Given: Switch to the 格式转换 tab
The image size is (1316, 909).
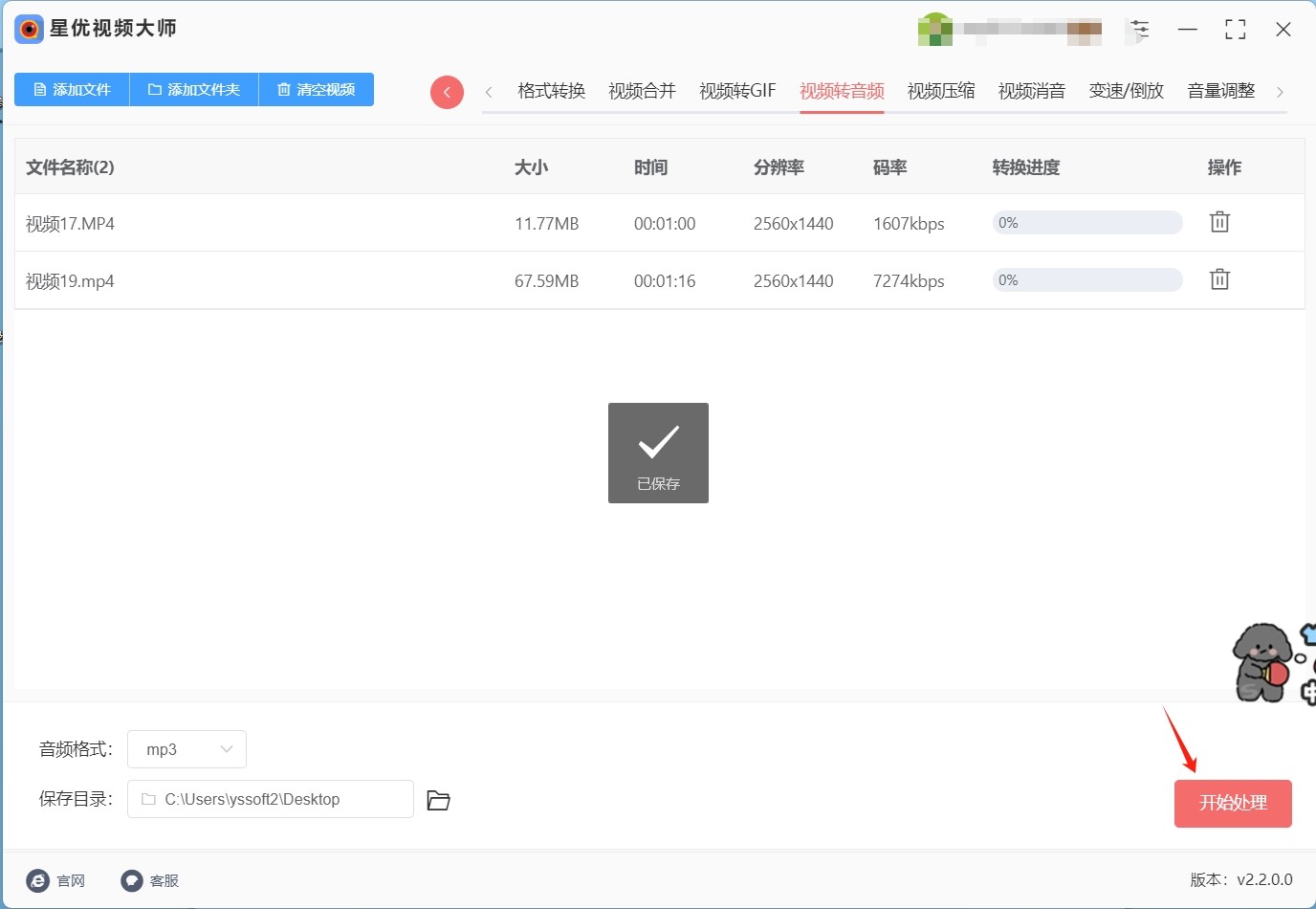Looking at the screenshot, I should point(551,91).
